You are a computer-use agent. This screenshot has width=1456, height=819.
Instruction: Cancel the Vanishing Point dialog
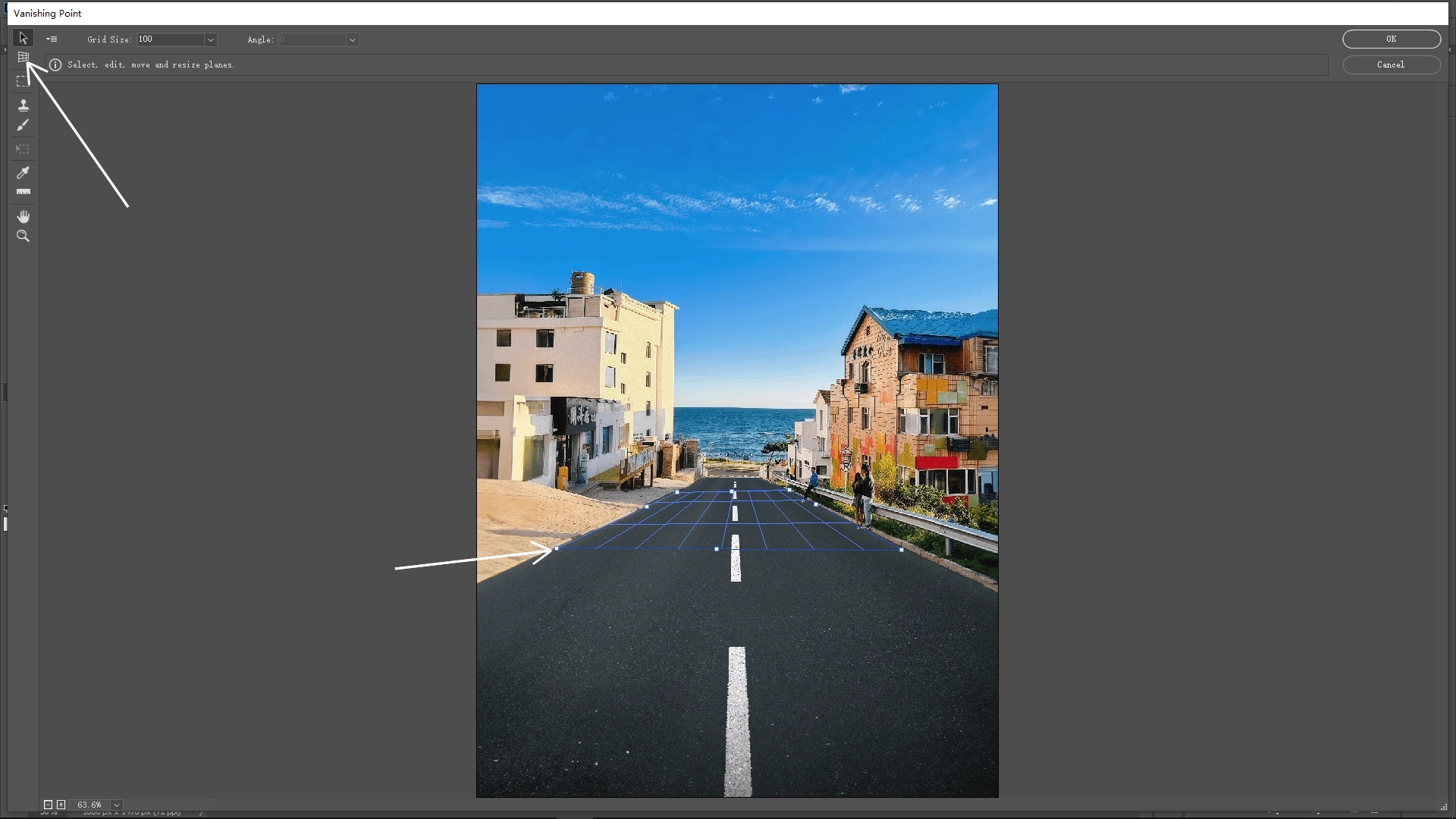click(1391, 64)
